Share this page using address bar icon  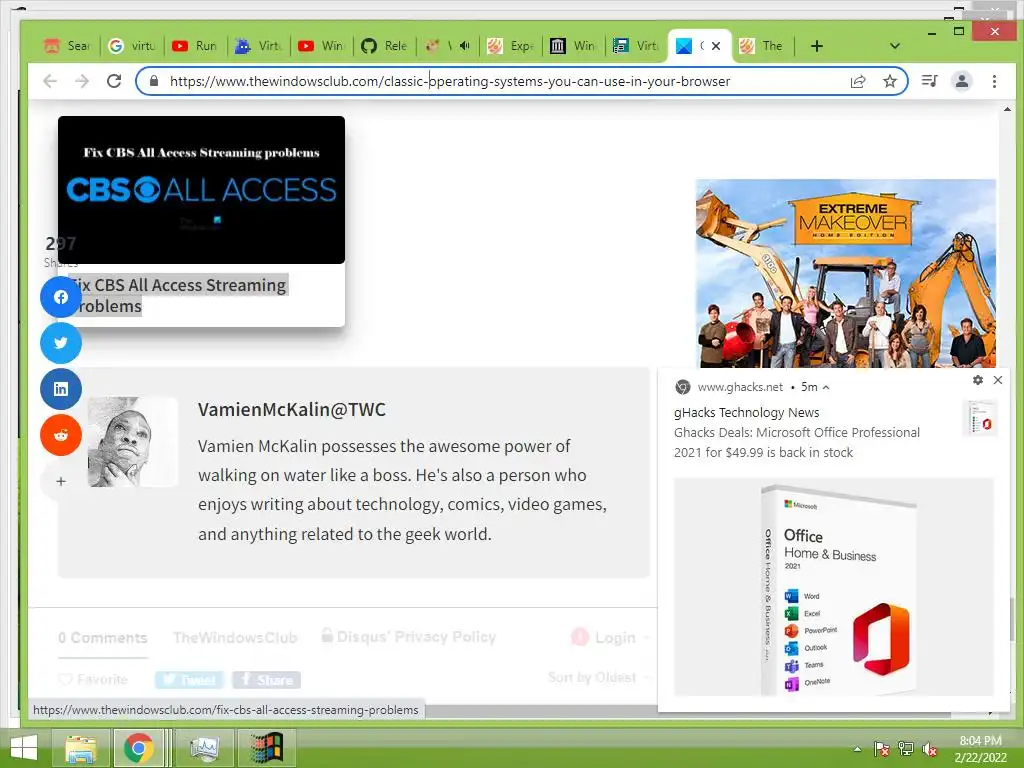click(857, 81)
